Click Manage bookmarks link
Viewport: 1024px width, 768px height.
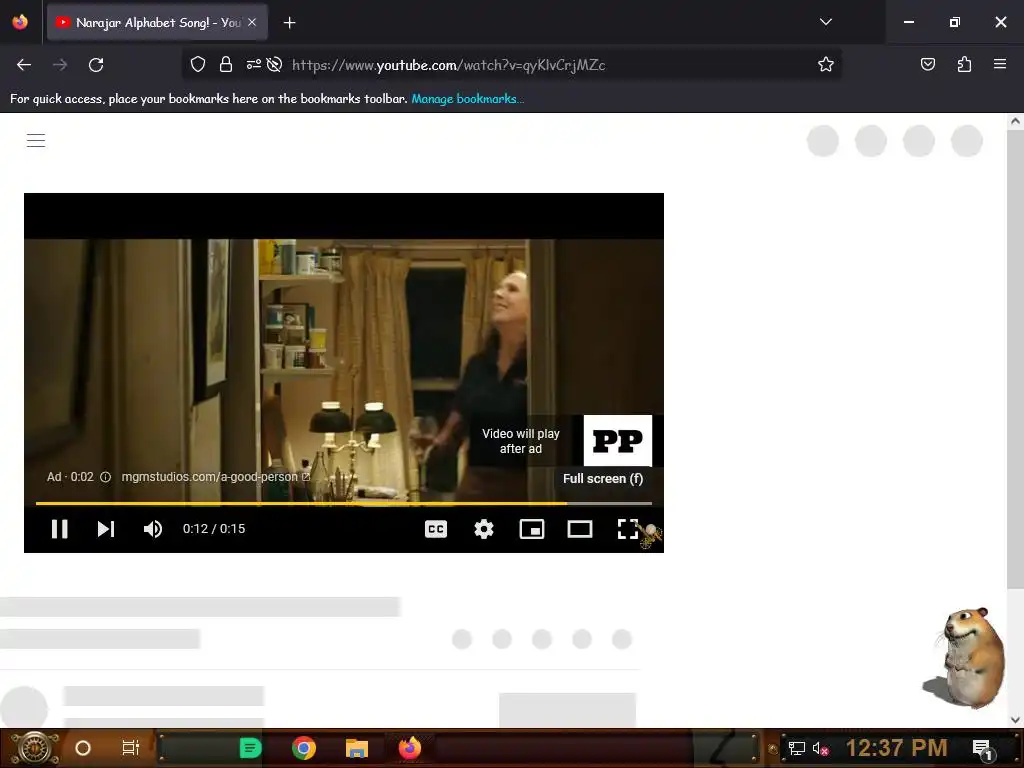tap(467, 99)
